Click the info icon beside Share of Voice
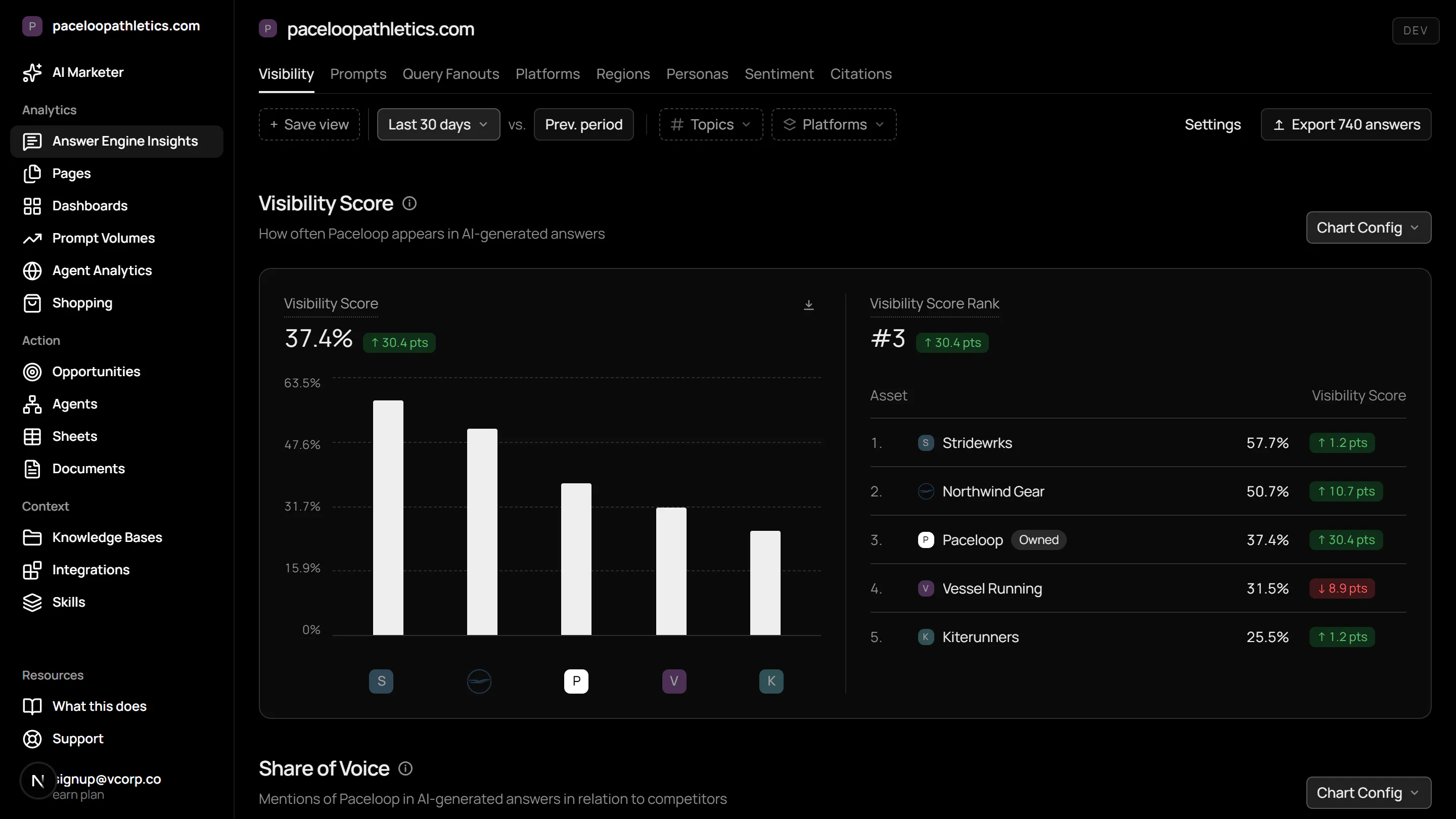This screenshot has width=1456, height=819. point(406,768)
